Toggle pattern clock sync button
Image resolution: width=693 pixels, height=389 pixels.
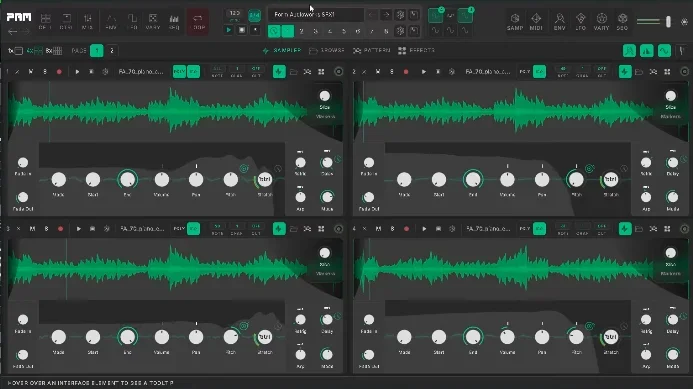click(x=274, y=31)
